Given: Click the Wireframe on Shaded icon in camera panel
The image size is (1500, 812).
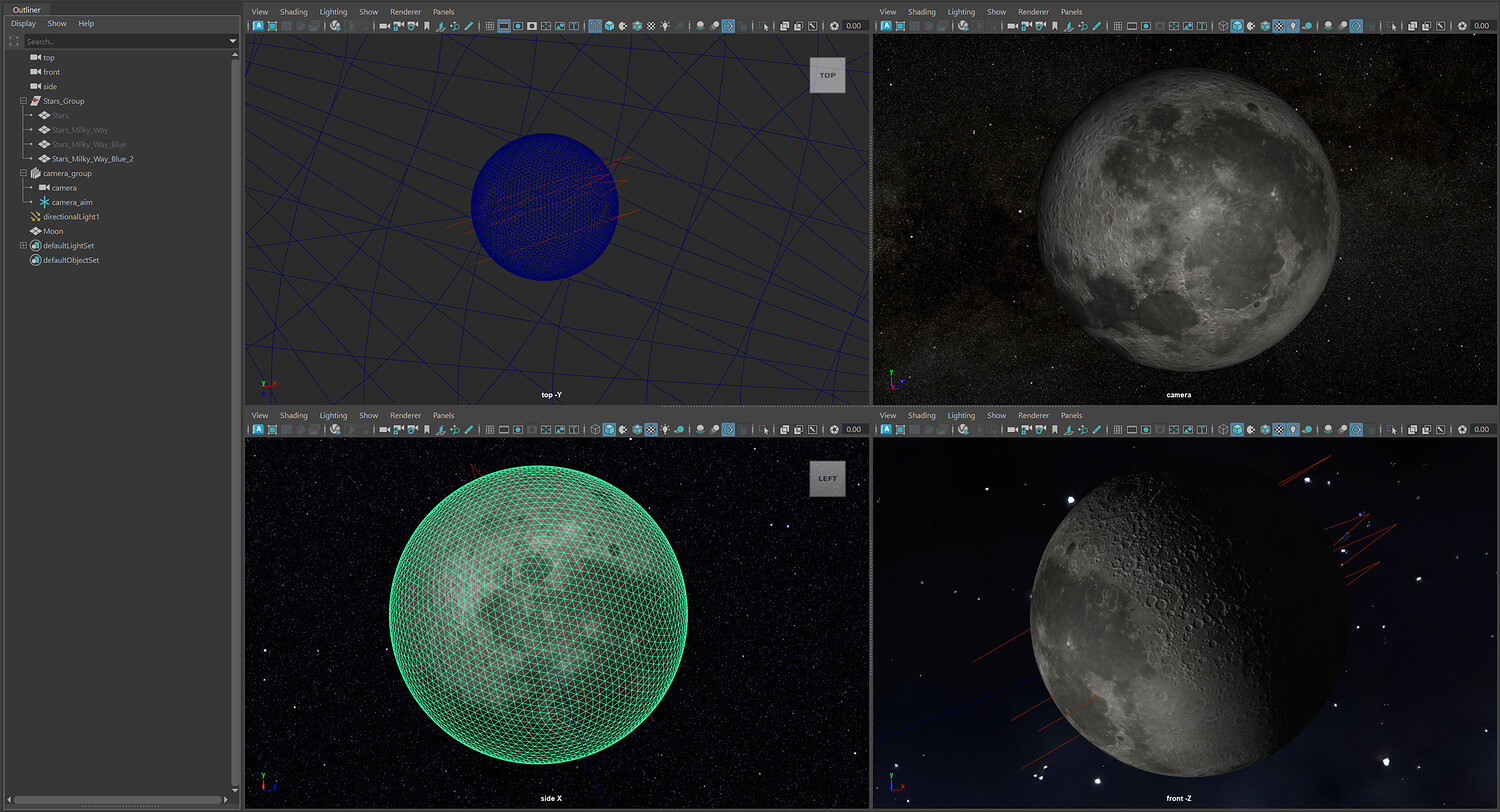Looking at the screenshot, I should tap(1265, 26).
